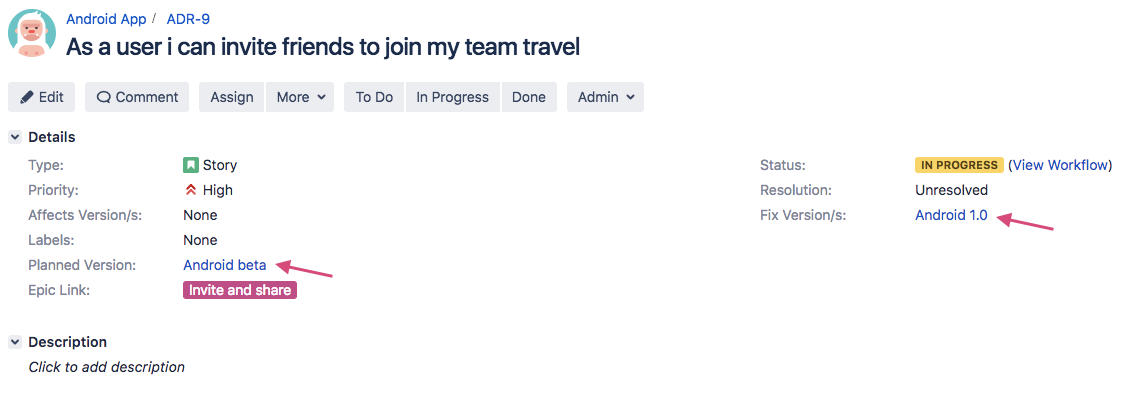This screenshot has height=404, width=1131.
Task: Click the green Story type icon
Action: (190, 165)
